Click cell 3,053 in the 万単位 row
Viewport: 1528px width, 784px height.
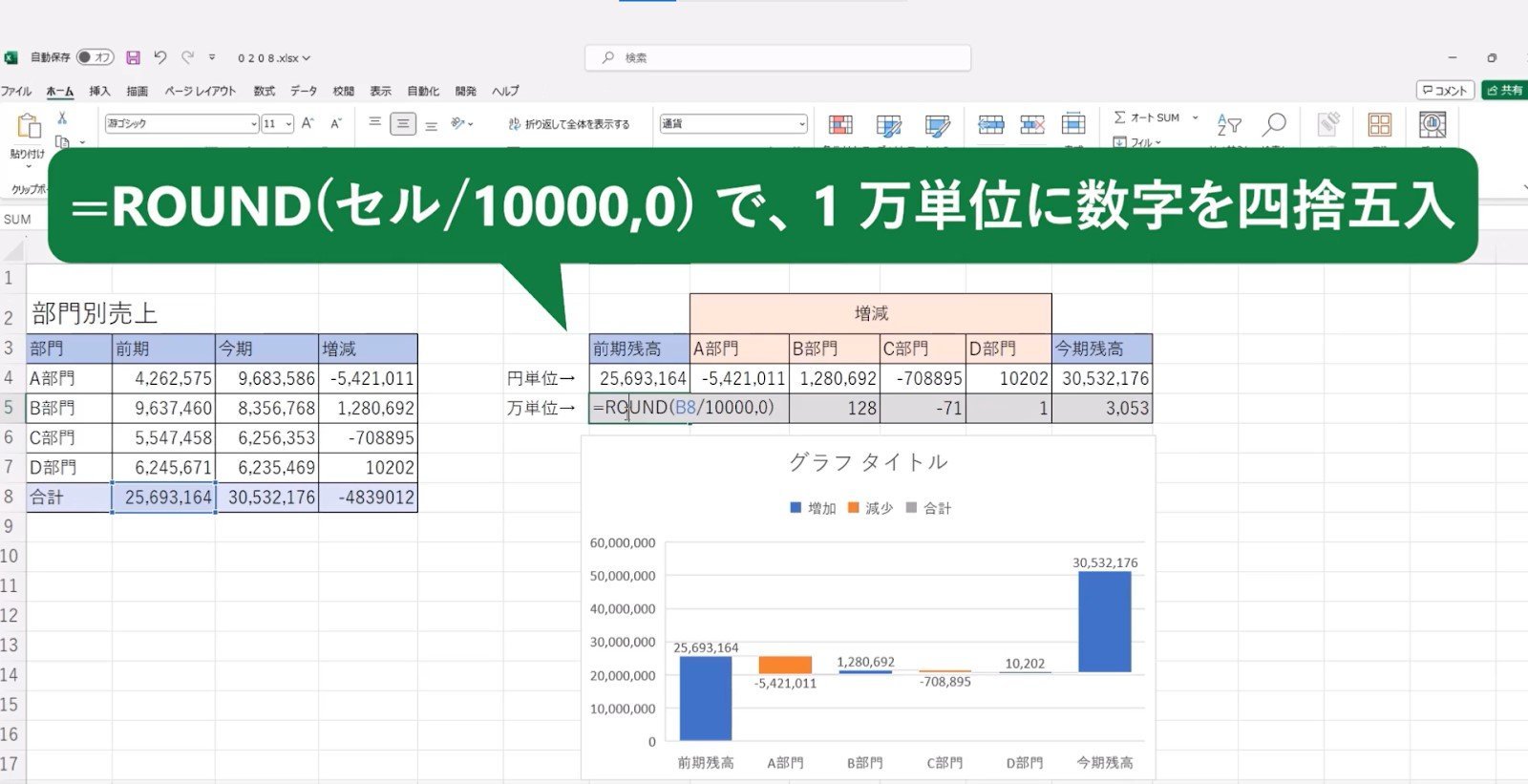click(1102, 408)
